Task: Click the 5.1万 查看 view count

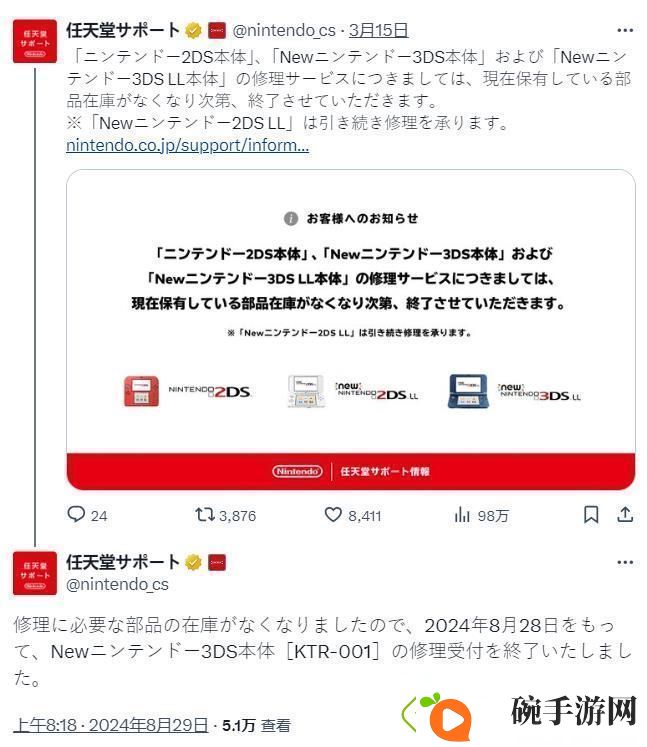Action: (256, 726)
